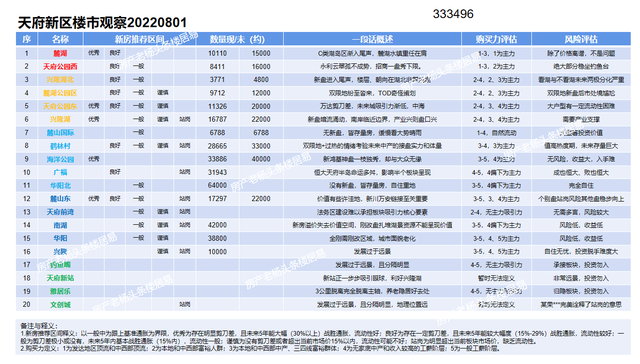Click the summary mentioning TOD in row 4
This screenshot has width=640, height=364.
pyautogui.click(x=372, y=93)
